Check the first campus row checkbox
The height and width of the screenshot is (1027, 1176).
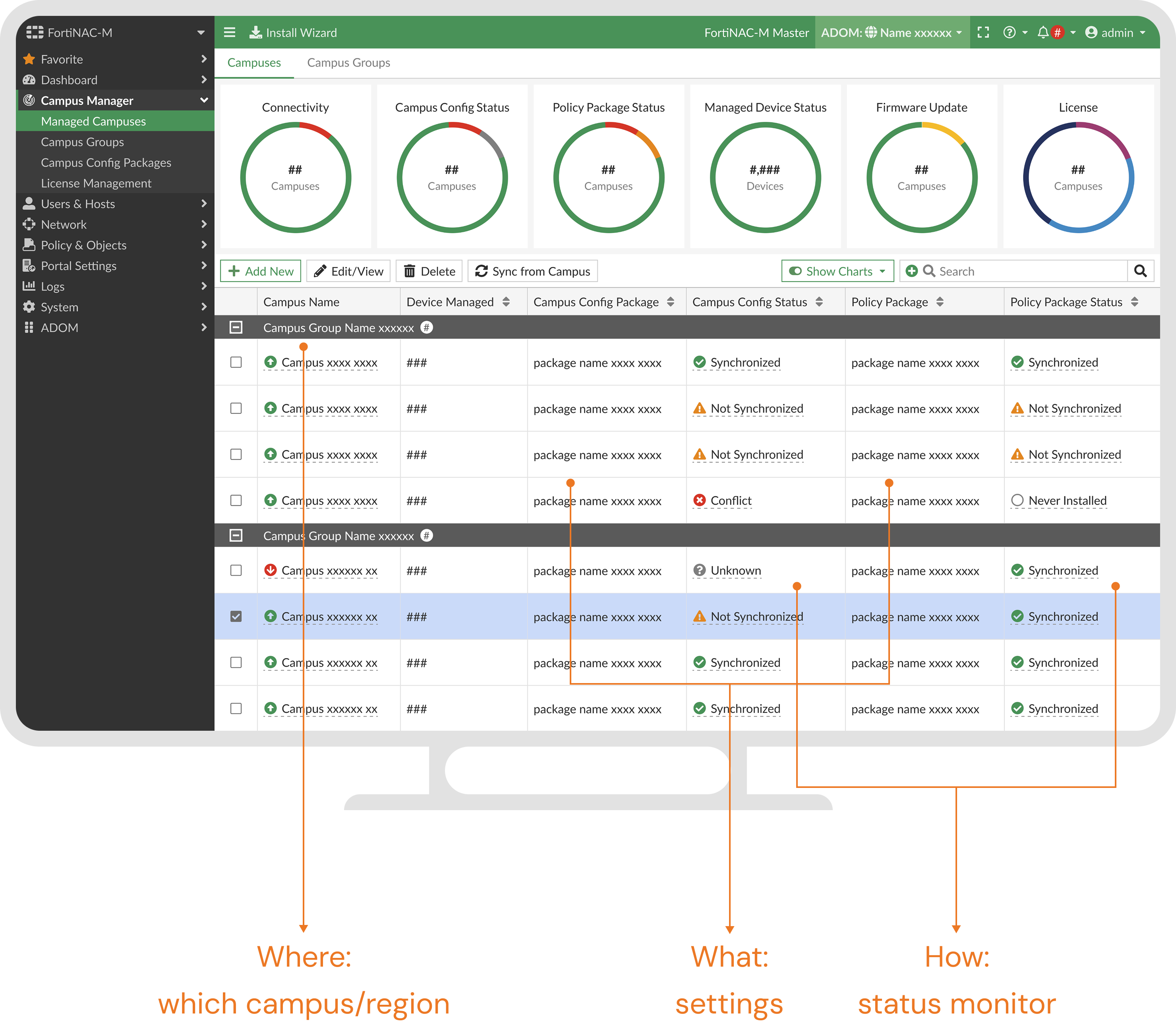pos(236,362)
